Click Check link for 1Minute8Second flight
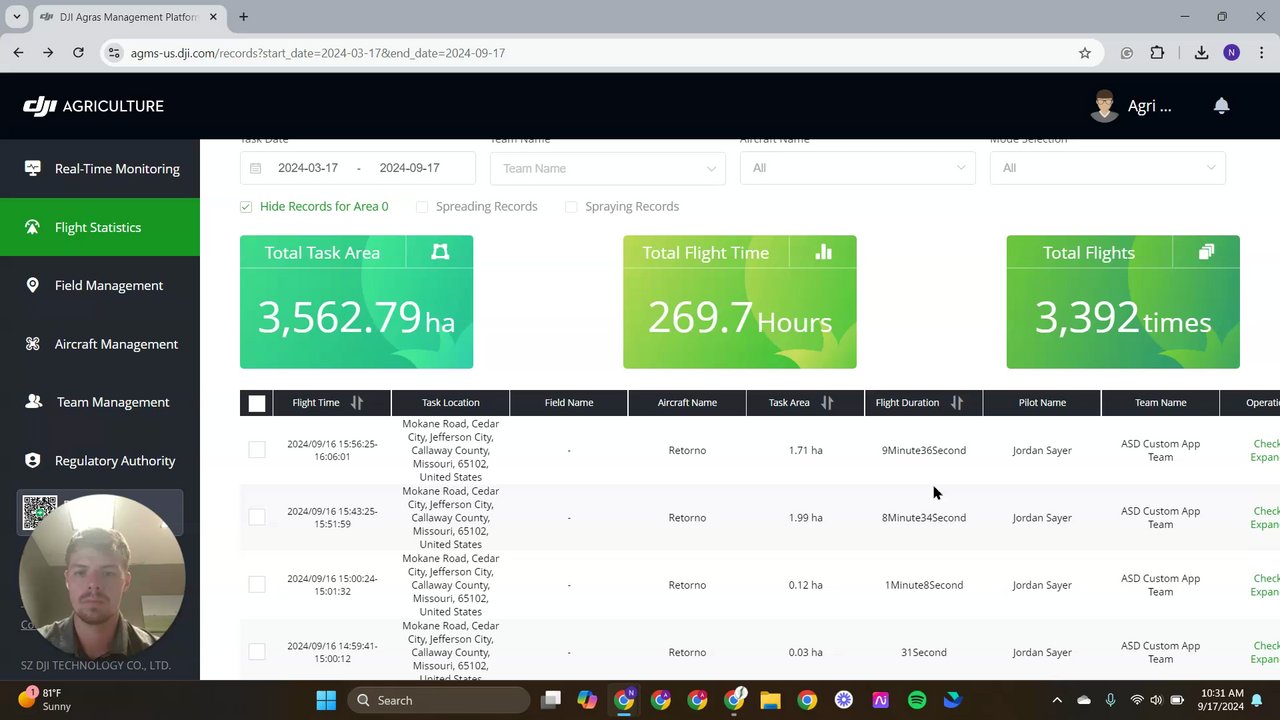The width and height of the screenshot is (1280, 720). point(1266,578)
